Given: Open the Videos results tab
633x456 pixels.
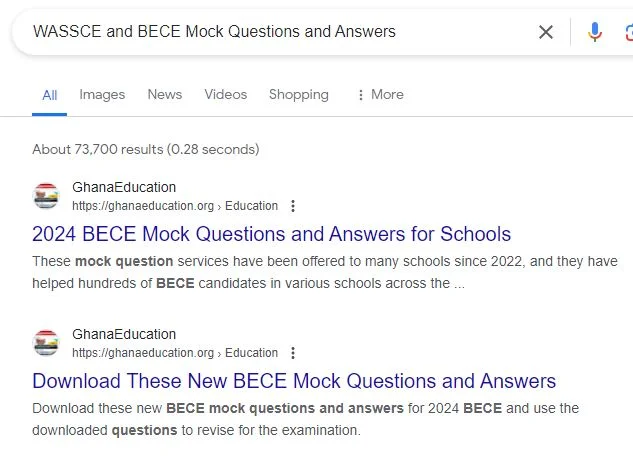Looking at the screenshot, I should [x=226, y=94].
